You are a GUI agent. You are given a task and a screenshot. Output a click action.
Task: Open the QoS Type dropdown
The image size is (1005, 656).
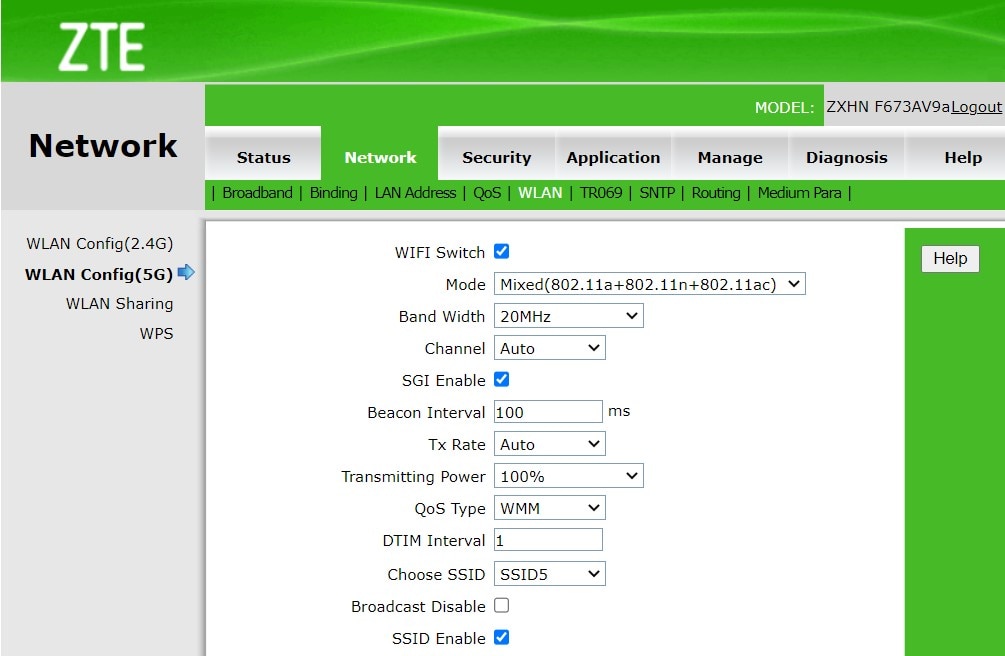point(549,508)
